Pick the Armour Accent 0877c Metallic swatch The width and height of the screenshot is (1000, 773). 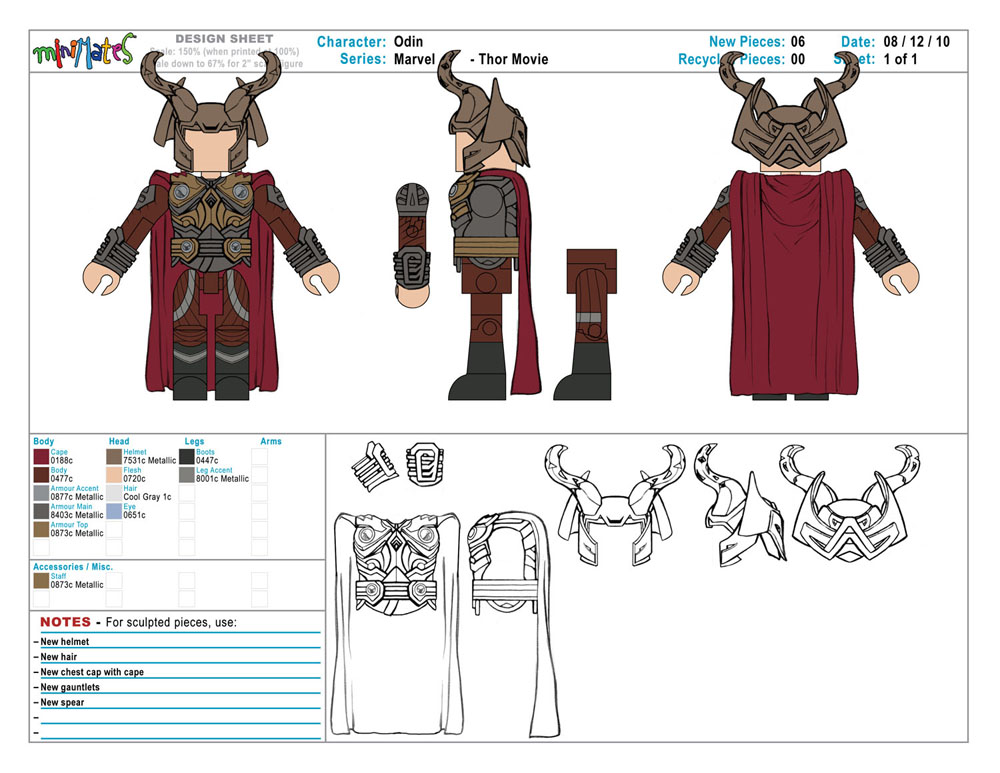coord(41,493)
